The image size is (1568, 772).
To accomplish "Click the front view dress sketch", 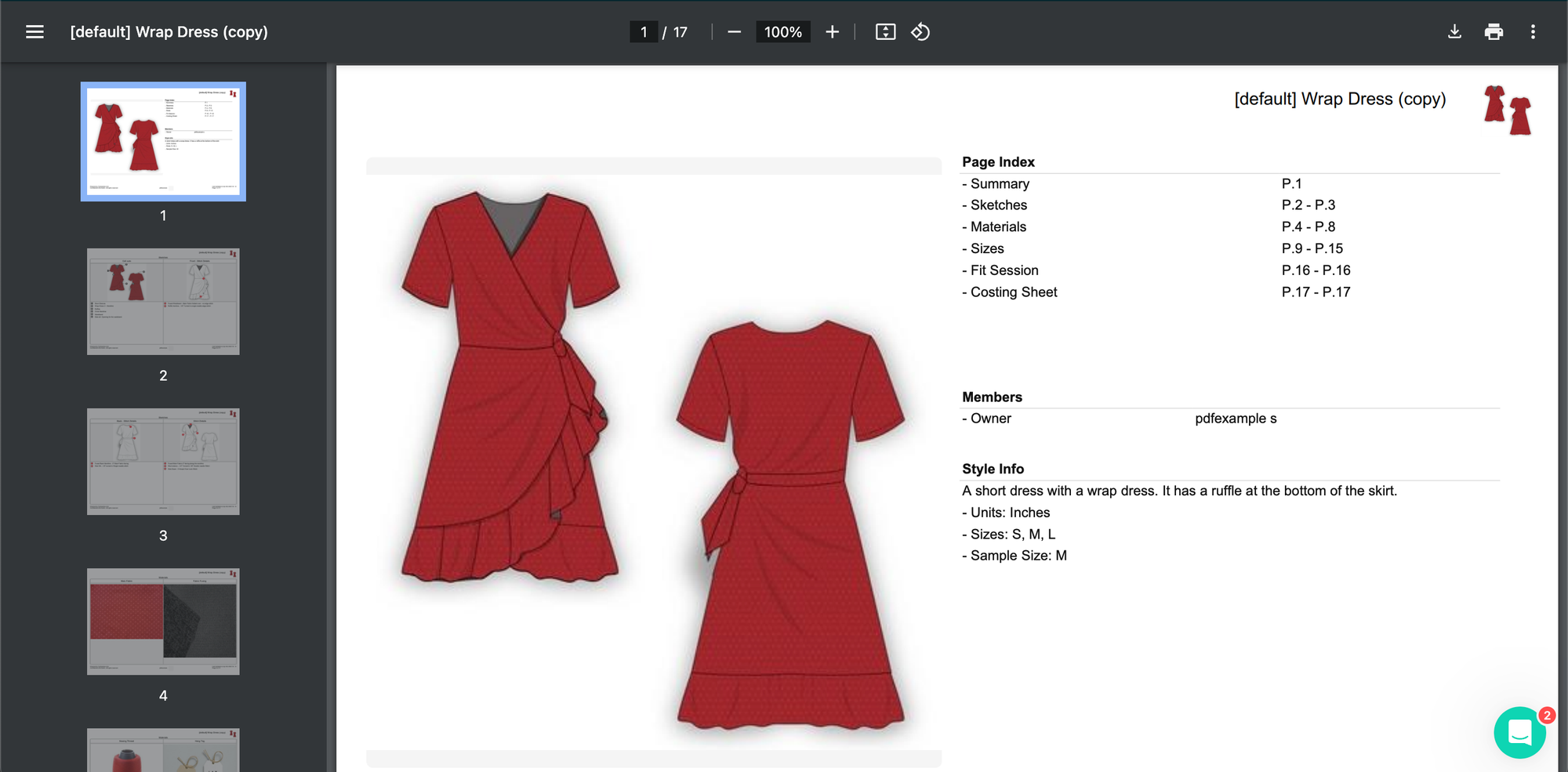I will 510,386.
